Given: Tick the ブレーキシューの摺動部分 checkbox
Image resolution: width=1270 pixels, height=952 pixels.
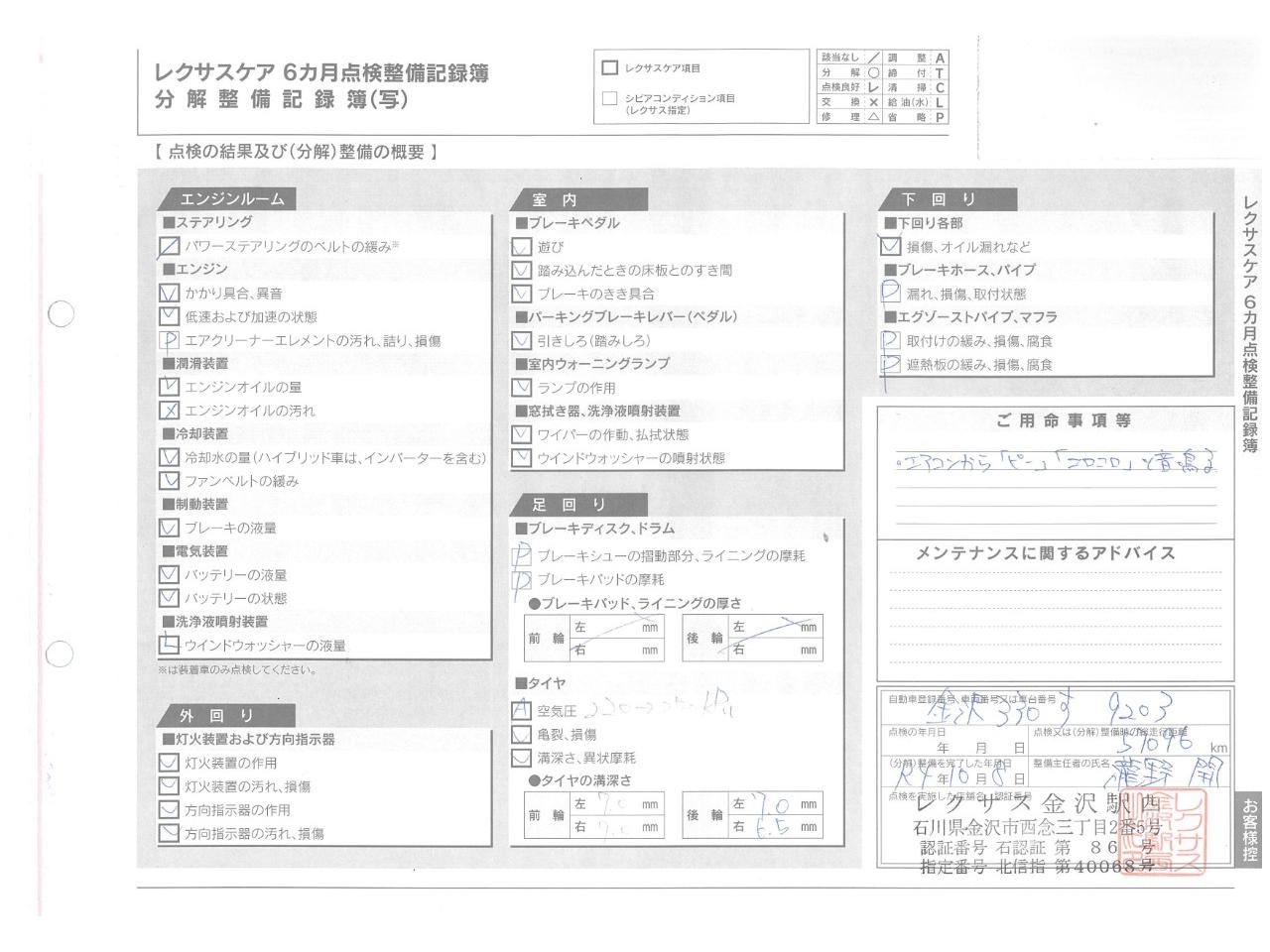Looking at the screenshot, I should pyautogui.click(x=522, y=556).
